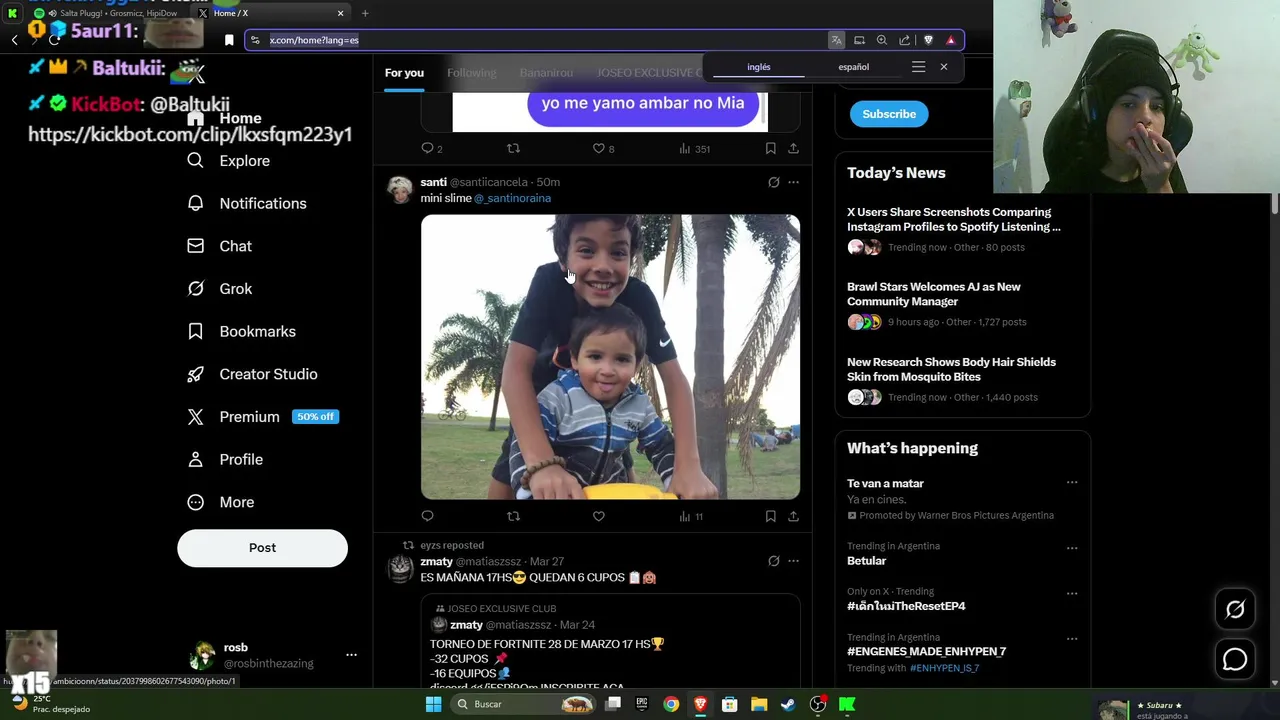Repost santi's mini slime post
Screen dimensions: 1280x720
point(513,516)
